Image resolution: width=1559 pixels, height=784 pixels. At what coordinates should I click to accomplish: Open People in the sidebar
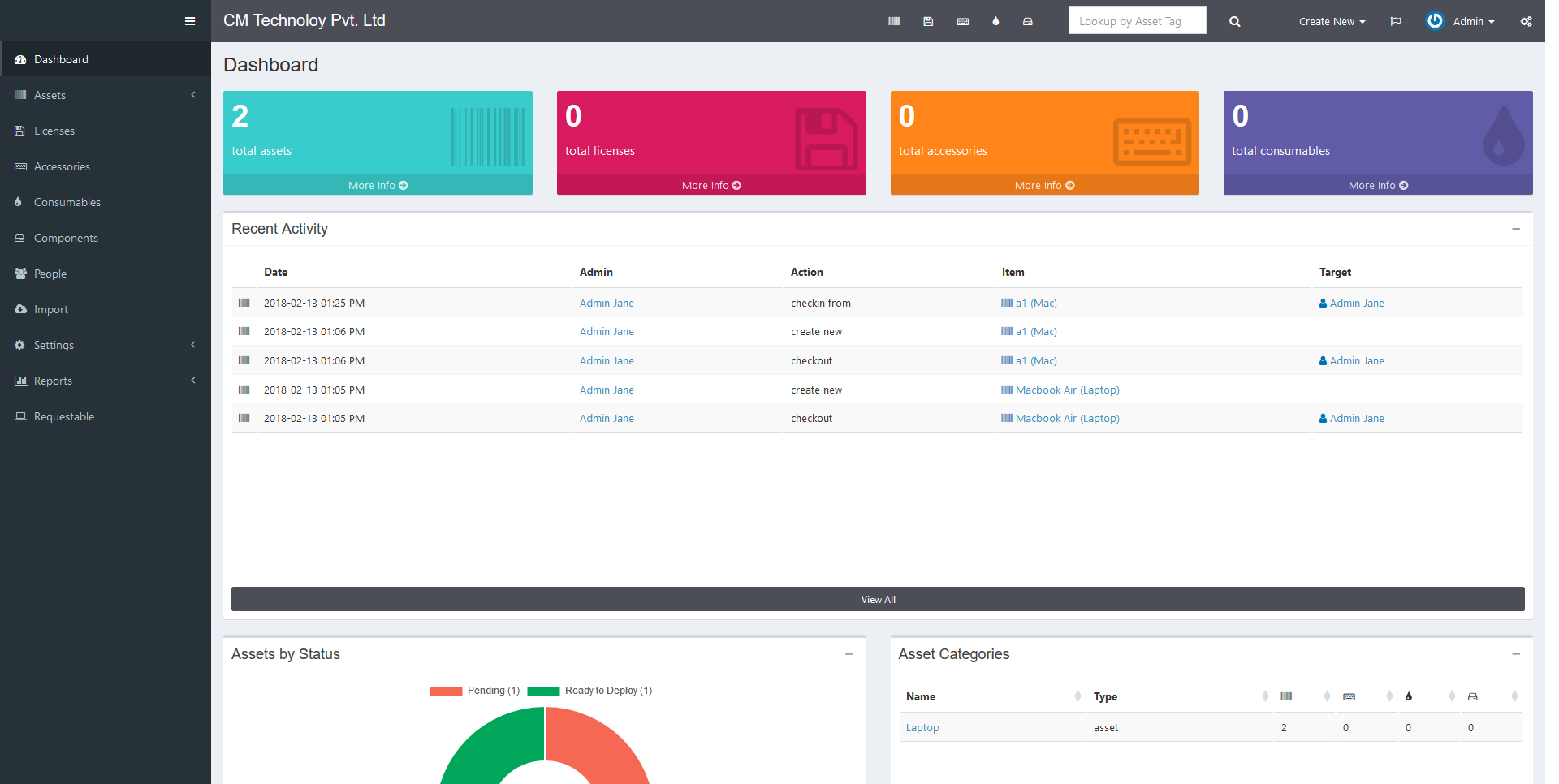pyautogui.click(x=106, y=274)
